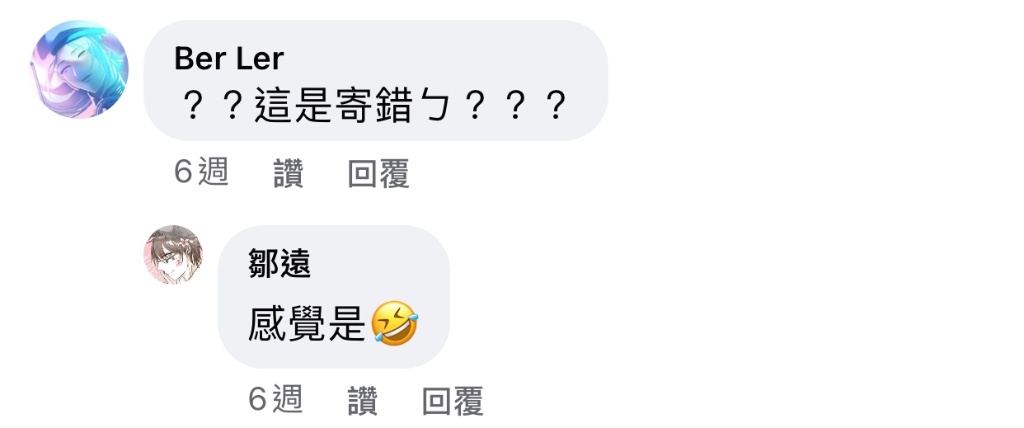
Task: Open Ber Ler's profile picture
Action: point(79,69)
